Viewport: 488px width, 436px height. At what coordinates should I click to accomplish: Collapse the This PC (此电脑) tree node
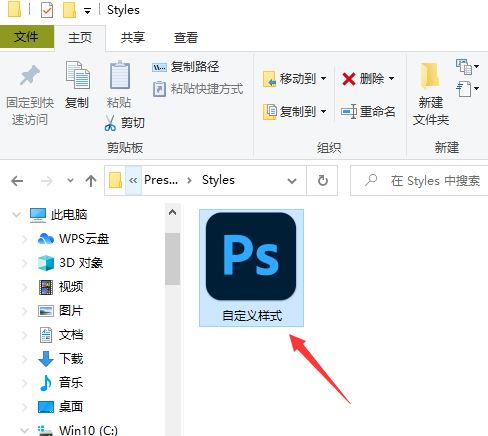point(17,214)
